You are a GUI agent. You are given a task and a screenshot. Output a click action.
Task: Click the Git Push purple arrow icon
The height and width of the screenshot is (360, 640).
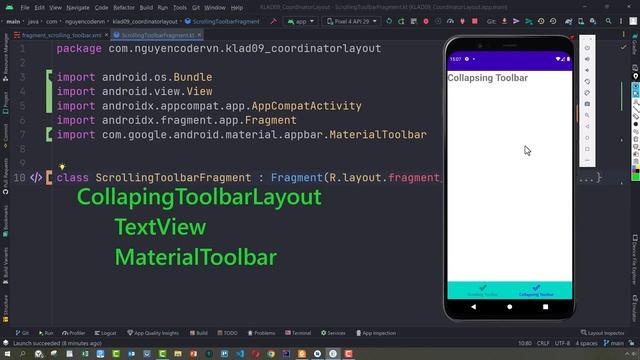pyautogui.click(x=516, y=21)
